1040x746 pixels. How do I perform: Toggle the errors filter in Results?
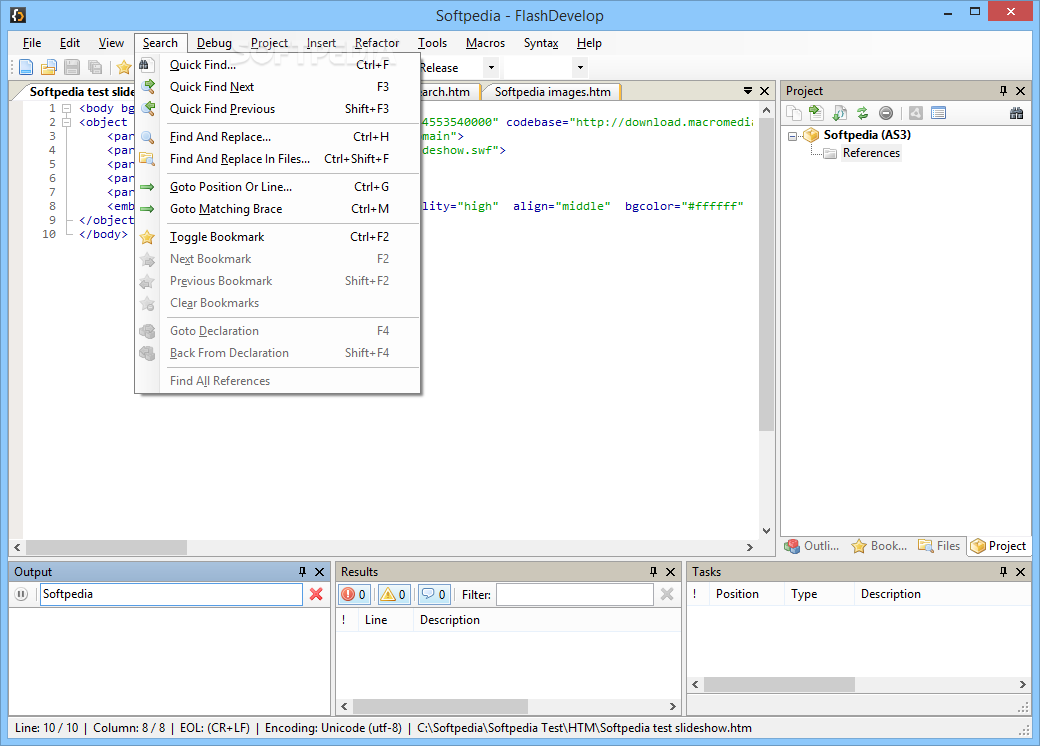(355, 594)
